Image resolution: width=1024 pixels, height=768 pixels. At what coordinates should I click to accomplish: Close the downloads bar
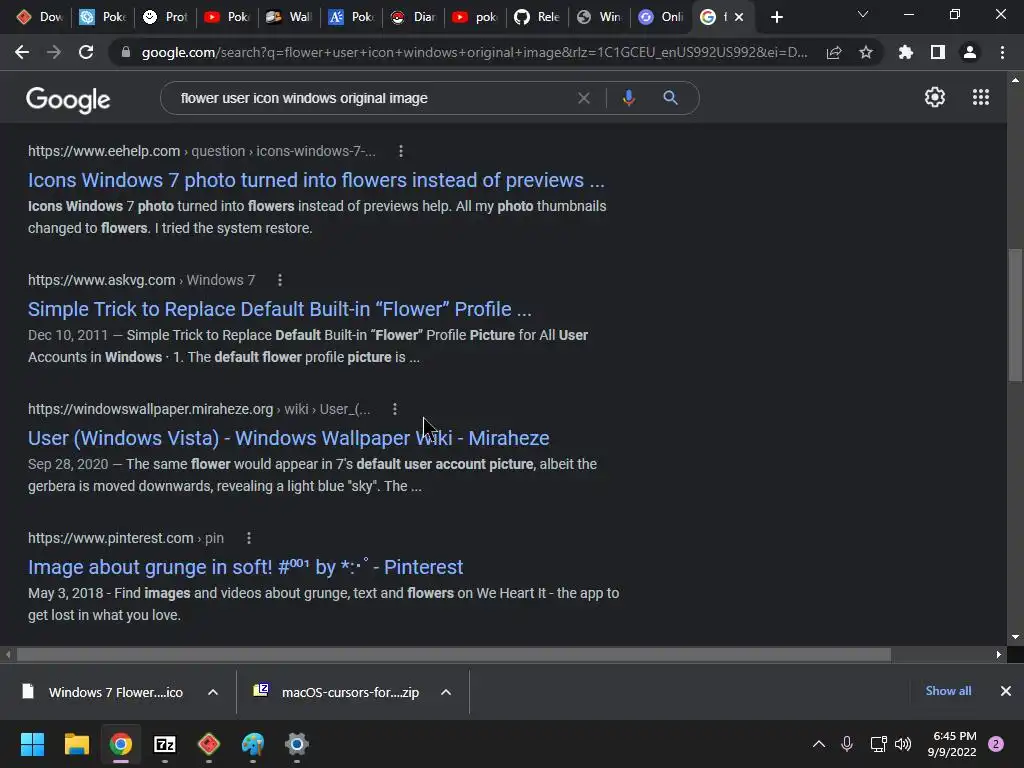1006,691
